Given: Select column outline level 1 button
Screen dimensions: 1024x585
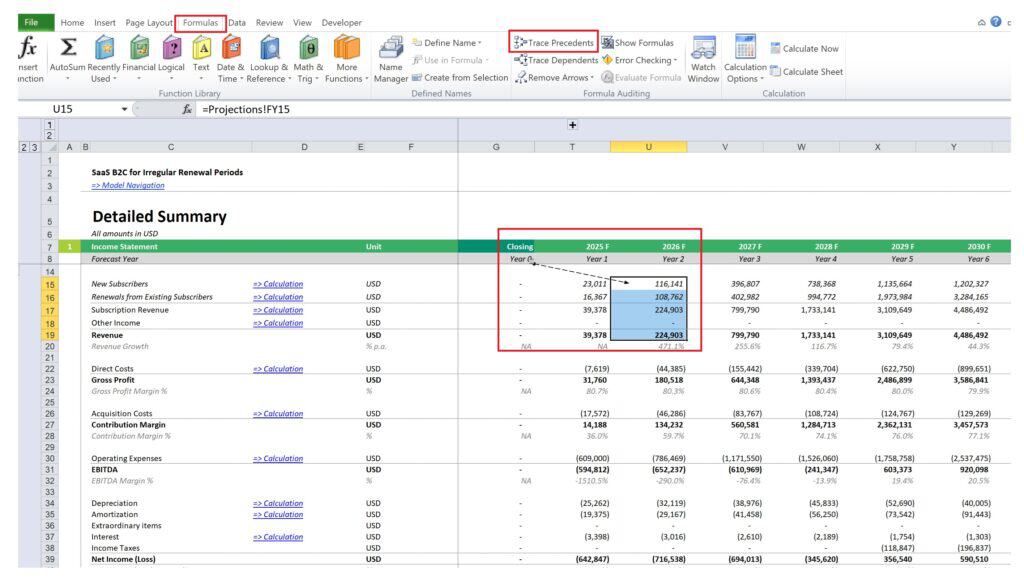Looking at the screenshot, I should tap(49, 125).
